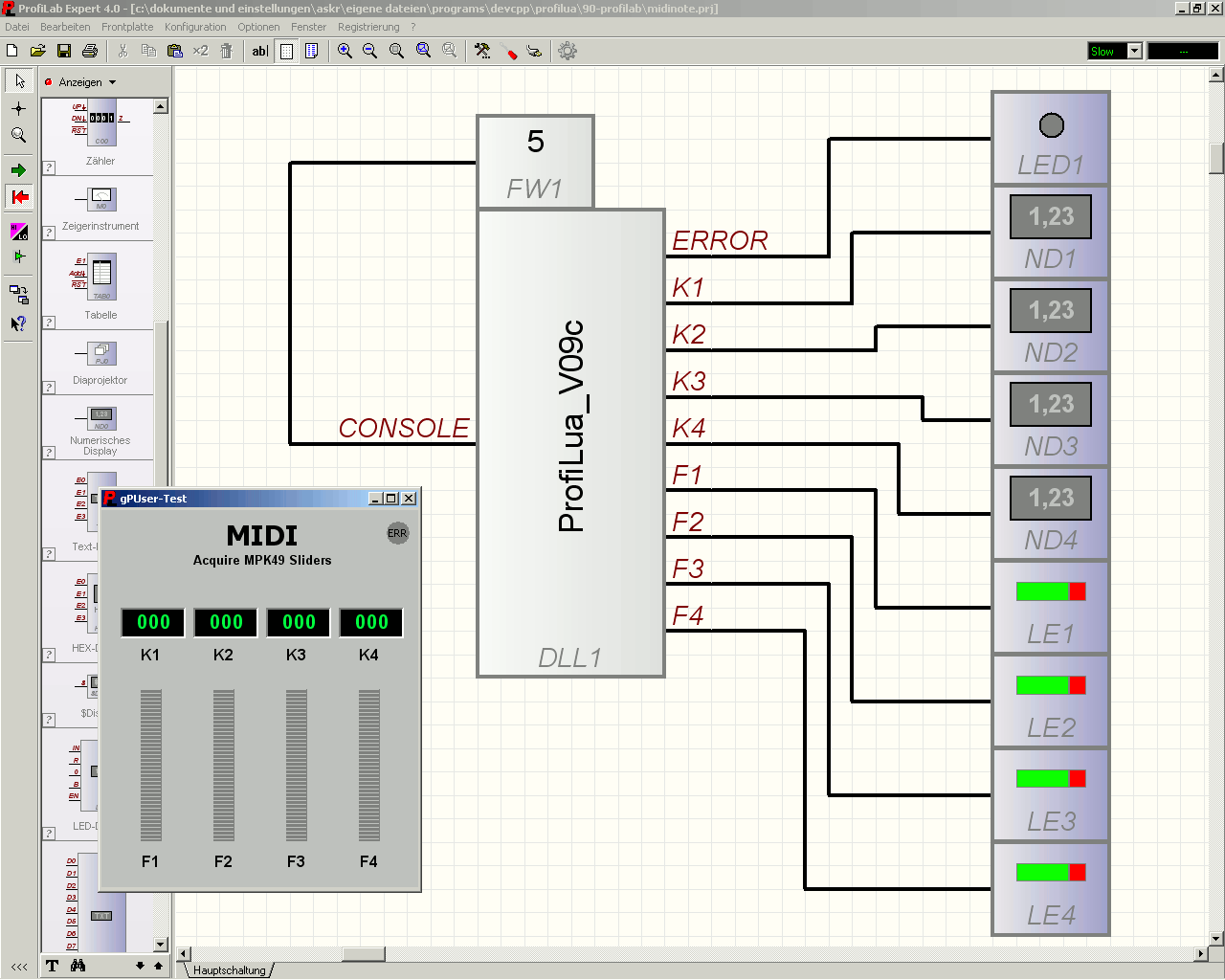The image size is (1225, 980).
Task: Select the wrench simulation tool in the toolbar
Action: (482, 51)
